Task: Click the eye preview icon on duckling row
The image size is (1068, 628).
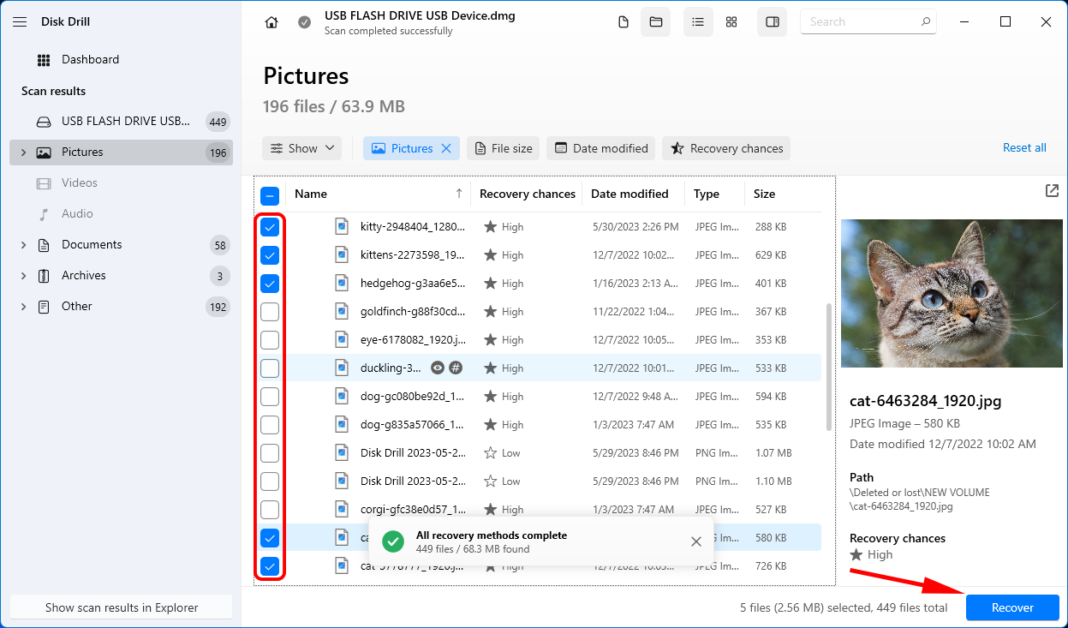Action: [438, 368]
